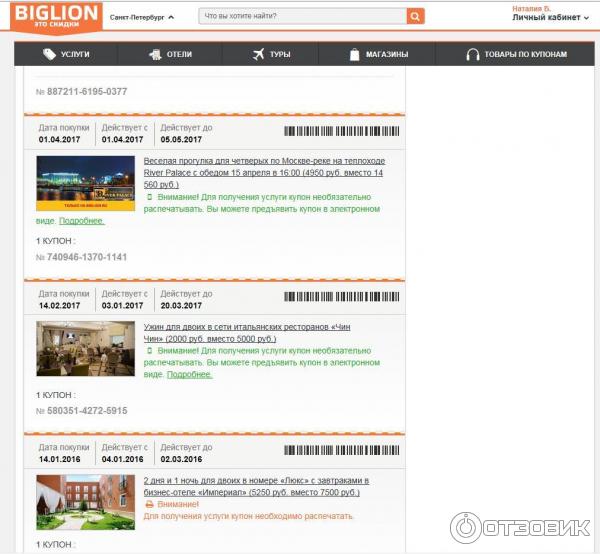Click the River Palace night photo thumbnail
The height and width of the screenshot is (554, 600).
pos(85,183)
